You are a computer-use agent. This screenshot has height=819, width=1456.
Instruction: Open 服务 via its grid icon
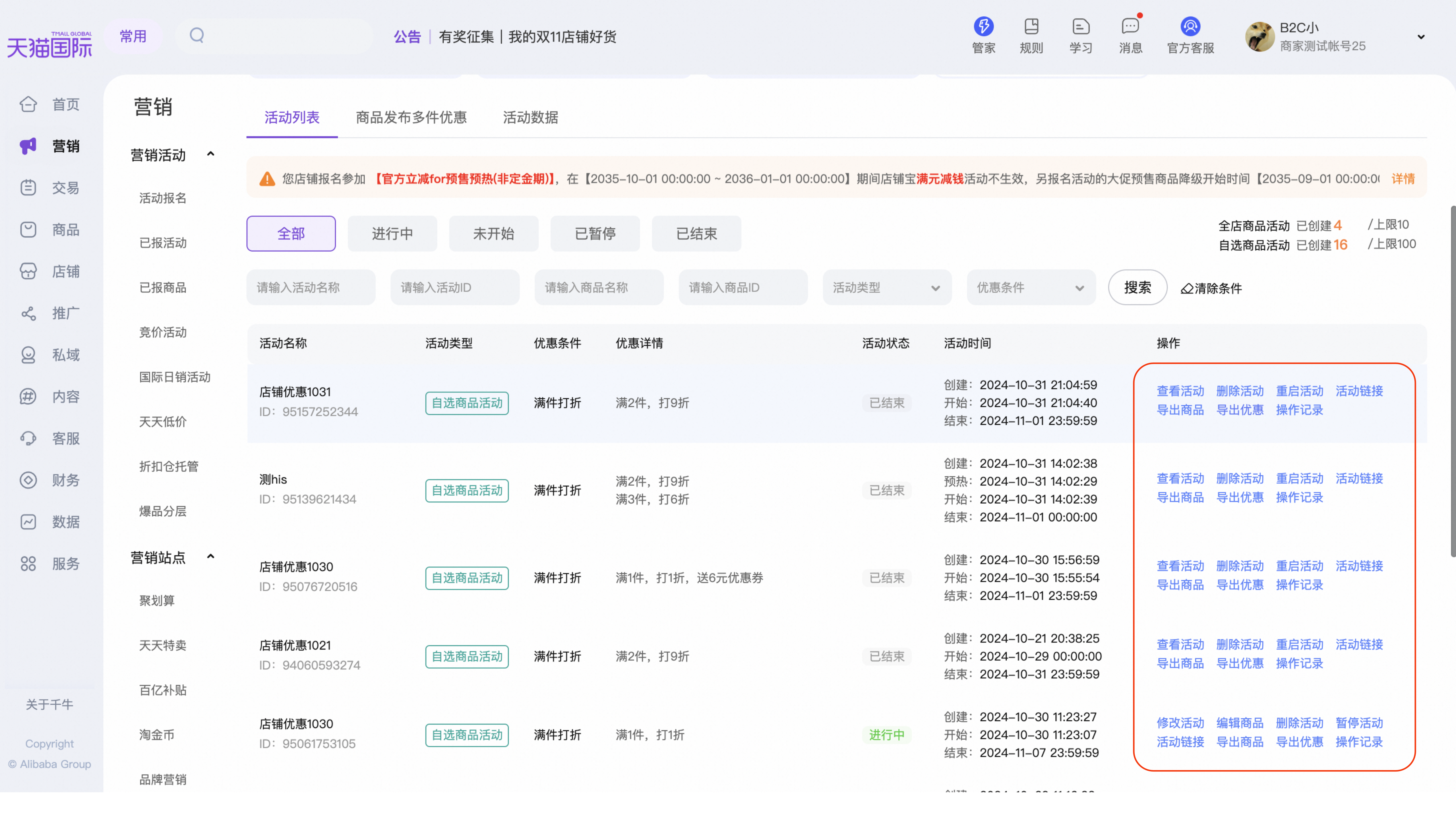[x=28, y=564]
